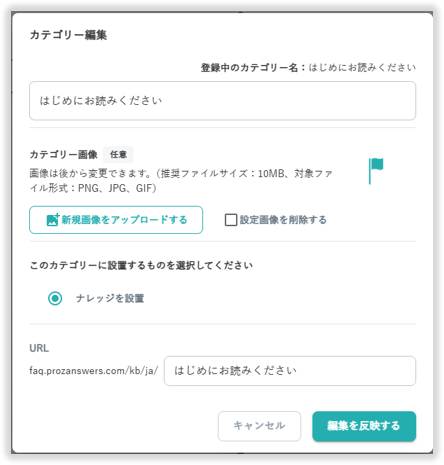The image size is (444, 465).
Task: Click the 設定画像を削除する label text
Action: (x=283, y=220)
